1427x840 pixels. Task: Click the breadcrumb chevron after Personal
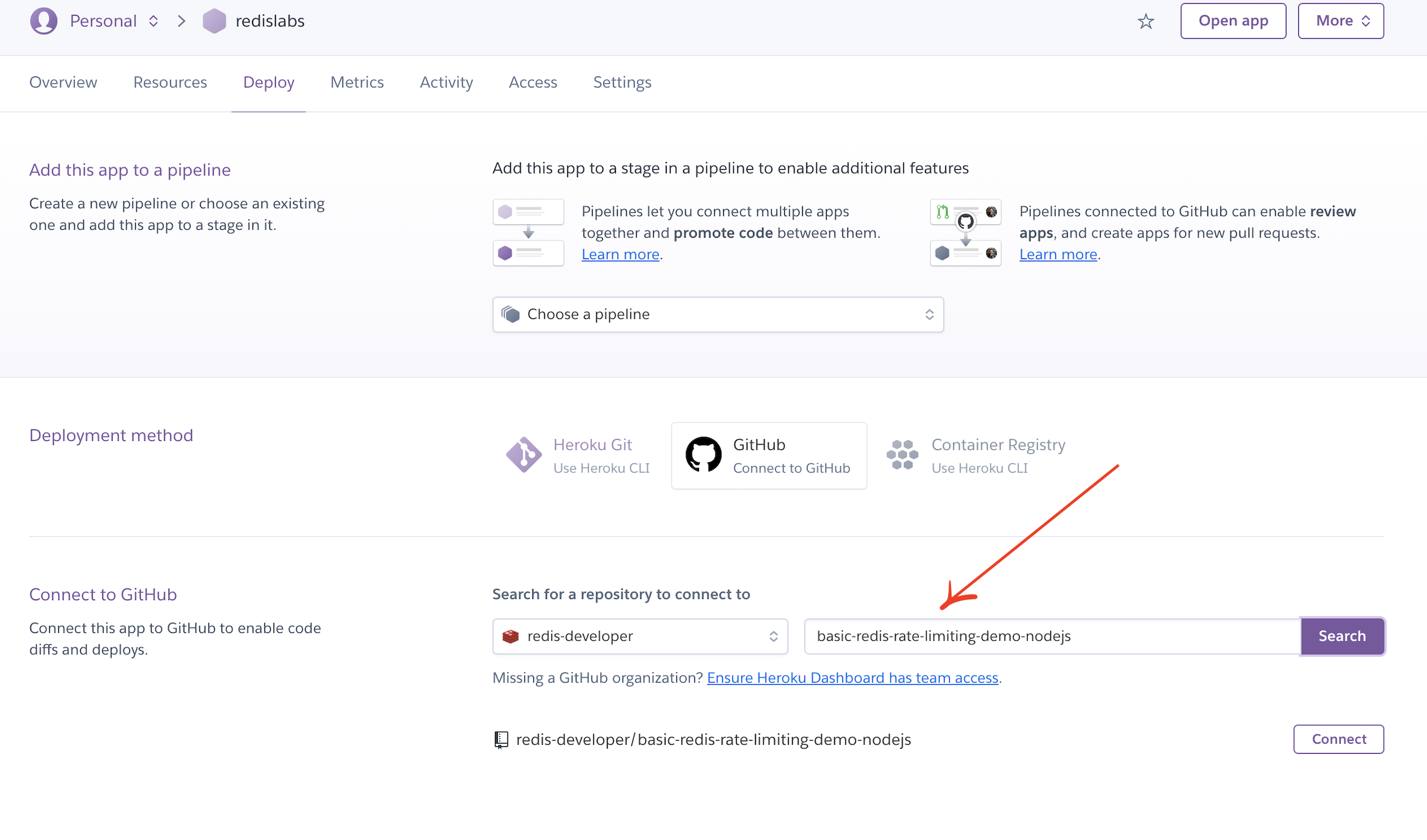(x=181, y=21)
